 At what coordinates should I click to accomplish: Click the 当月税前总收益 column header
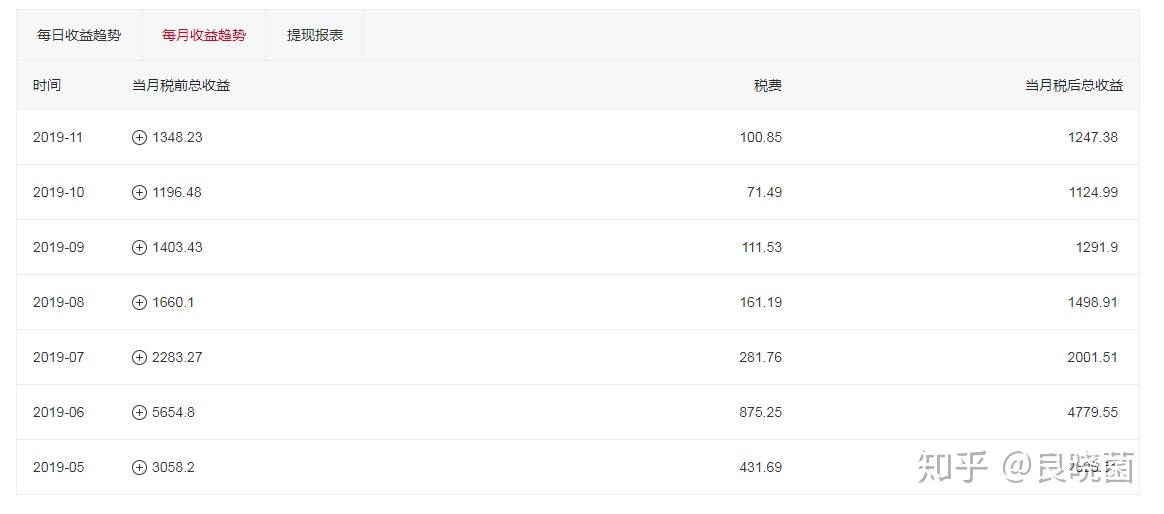tap(181, 85)
